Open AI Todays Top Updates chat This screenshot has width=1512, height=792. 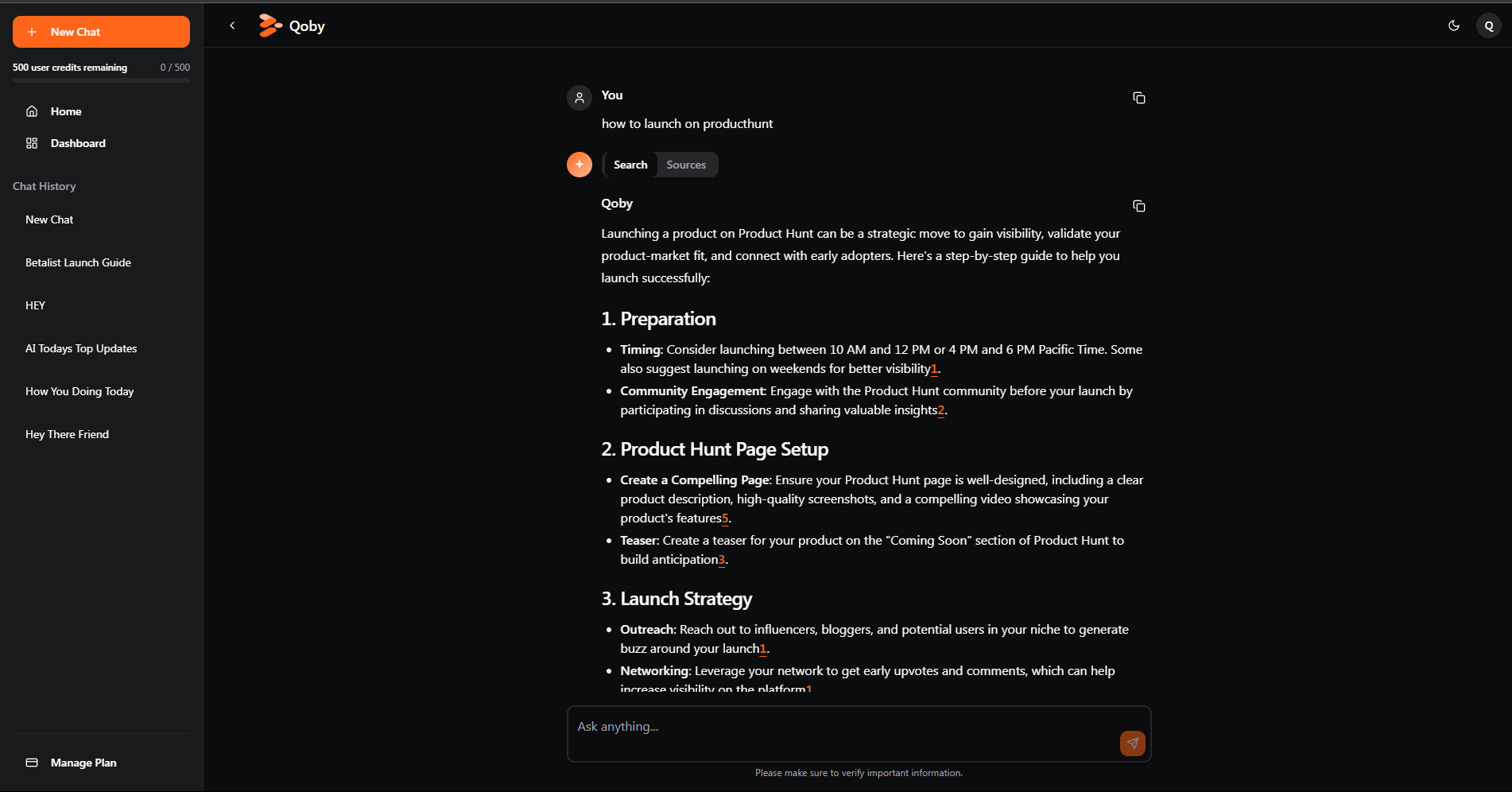[x=81, y=348]
